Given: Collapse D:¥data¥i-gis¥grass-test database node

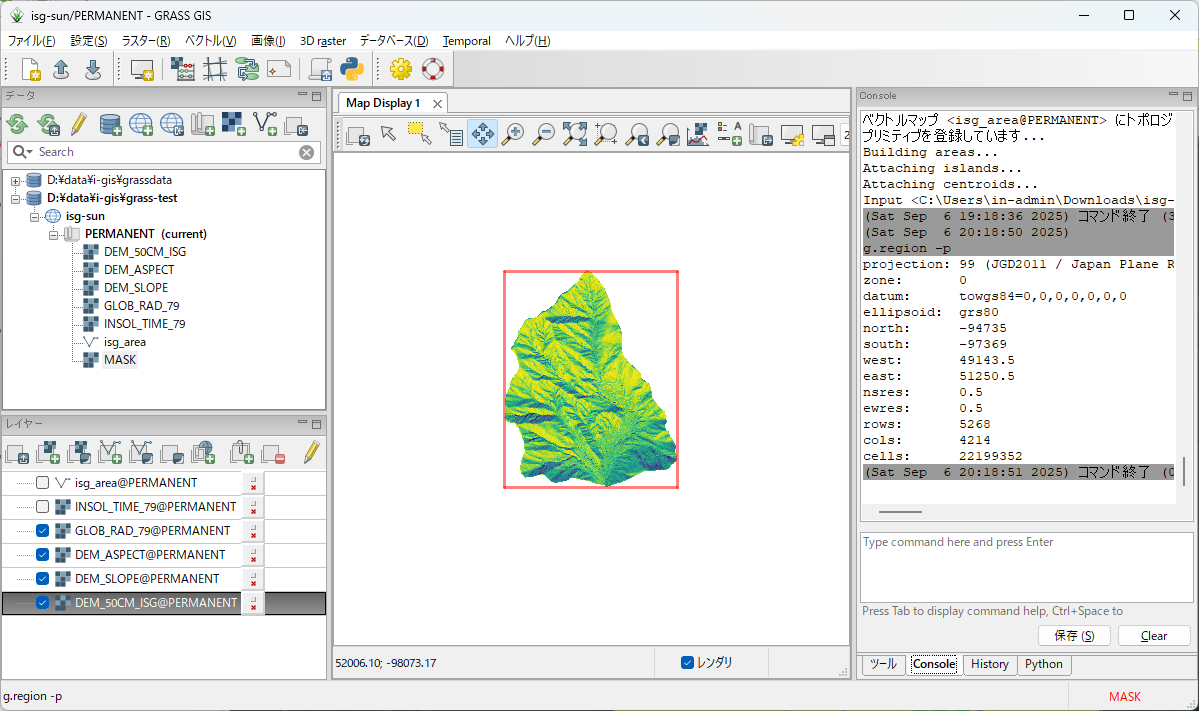Looking at the screenshot, I should [15, 199].
